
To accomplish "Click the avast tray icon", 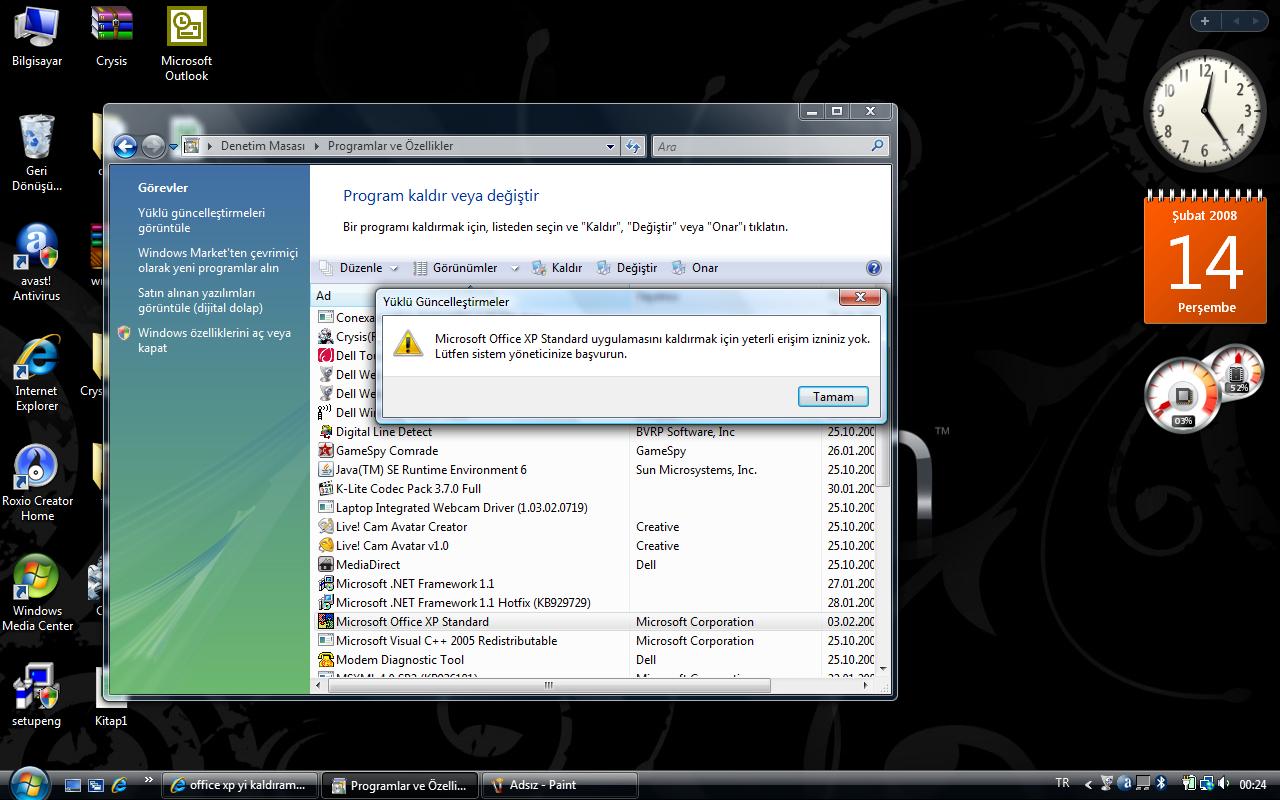I will (1125, 784).
